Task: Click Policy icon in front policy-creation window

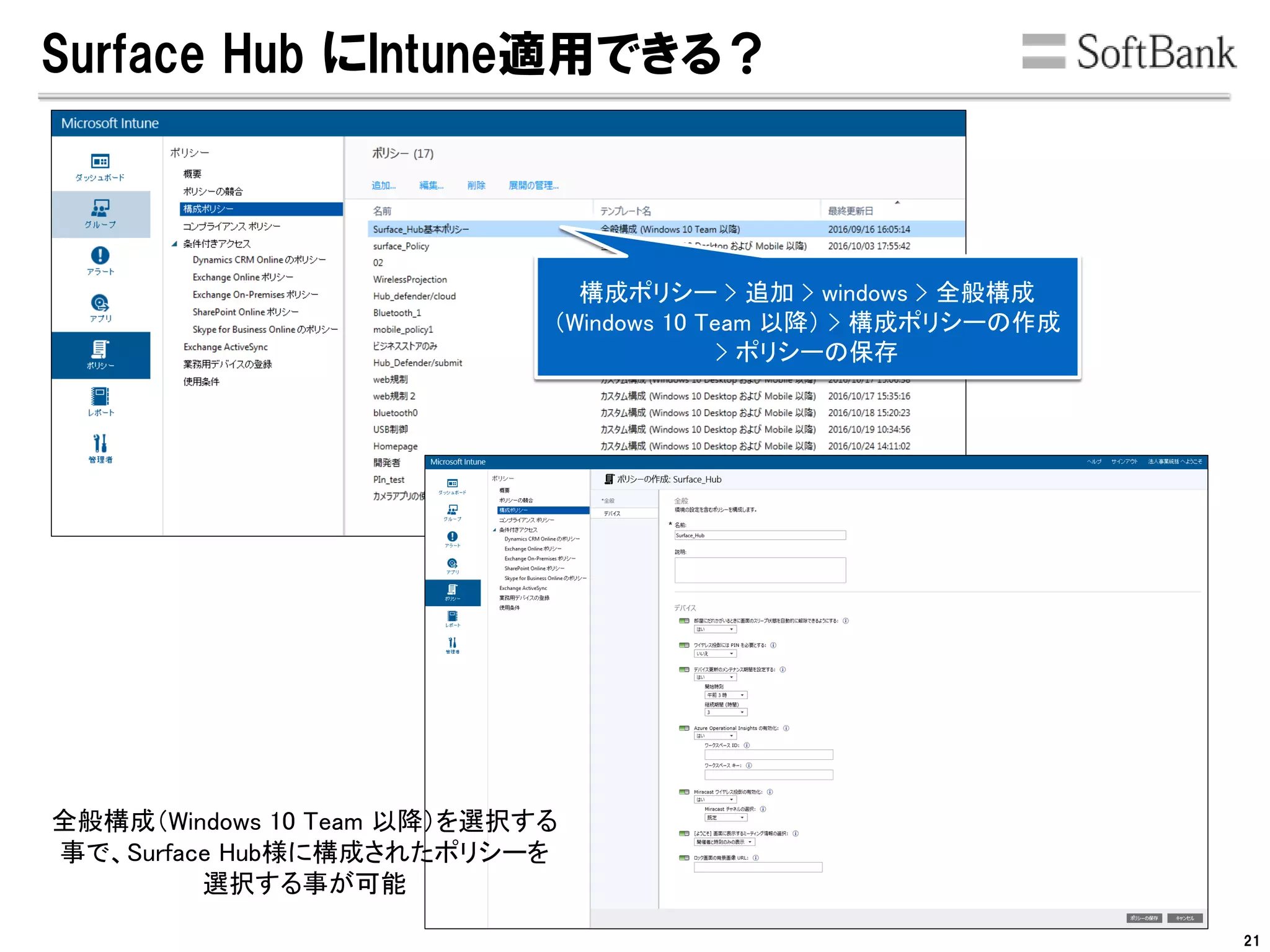Action: [x=453, y=593]
